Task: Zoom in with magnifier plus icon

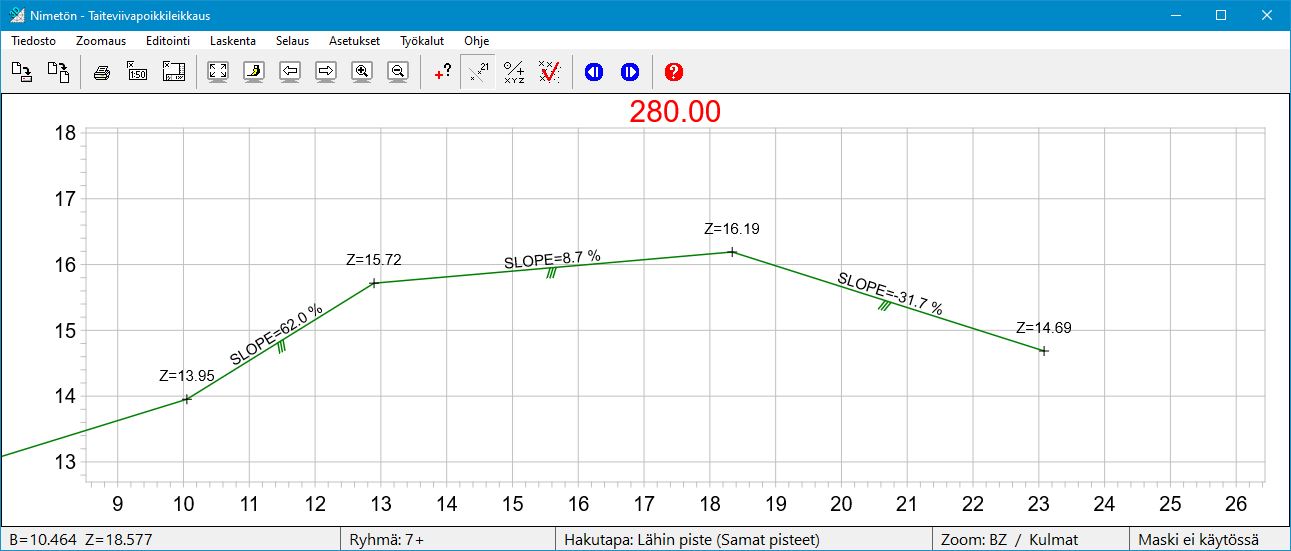Action: (x=362, y=72)
